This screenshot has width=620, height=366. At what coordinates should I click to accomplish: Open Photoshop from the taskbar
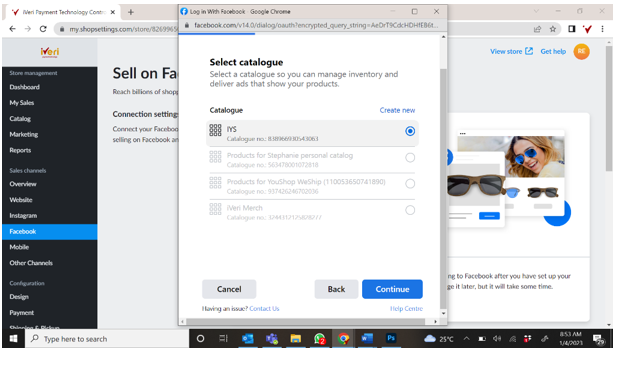click(x=391, y=338)
